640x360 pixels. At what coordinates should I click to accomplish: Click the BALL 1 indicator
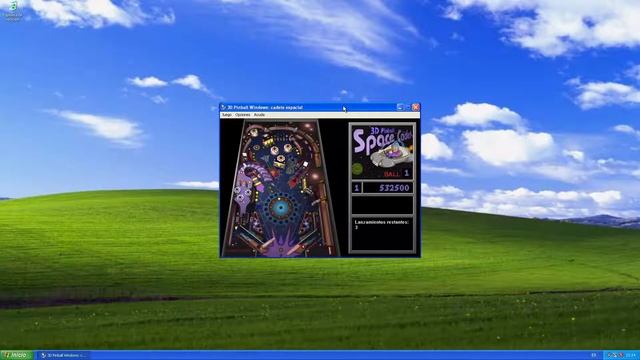[396, 174]
